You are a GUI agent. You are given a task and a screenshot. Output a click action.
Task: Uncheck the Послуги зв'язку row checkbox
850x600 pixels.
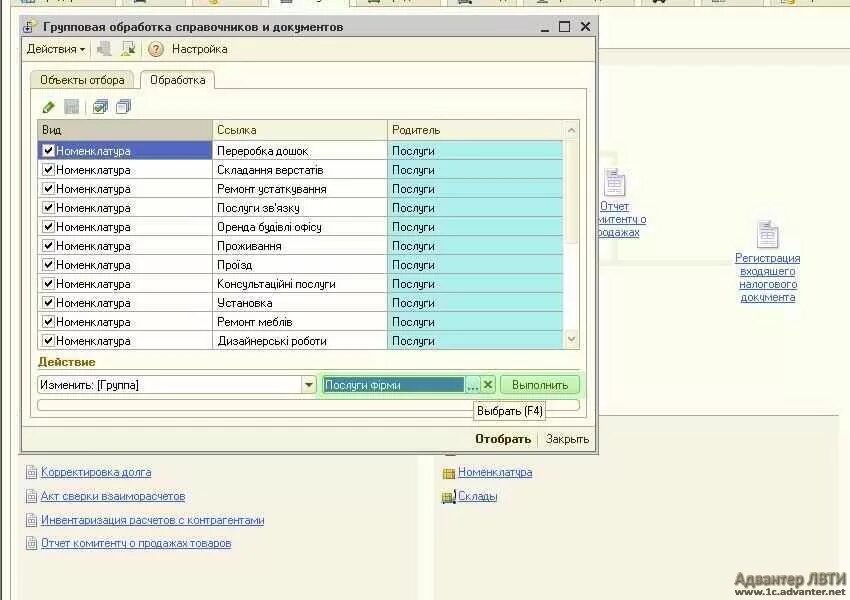click(48, 208)
